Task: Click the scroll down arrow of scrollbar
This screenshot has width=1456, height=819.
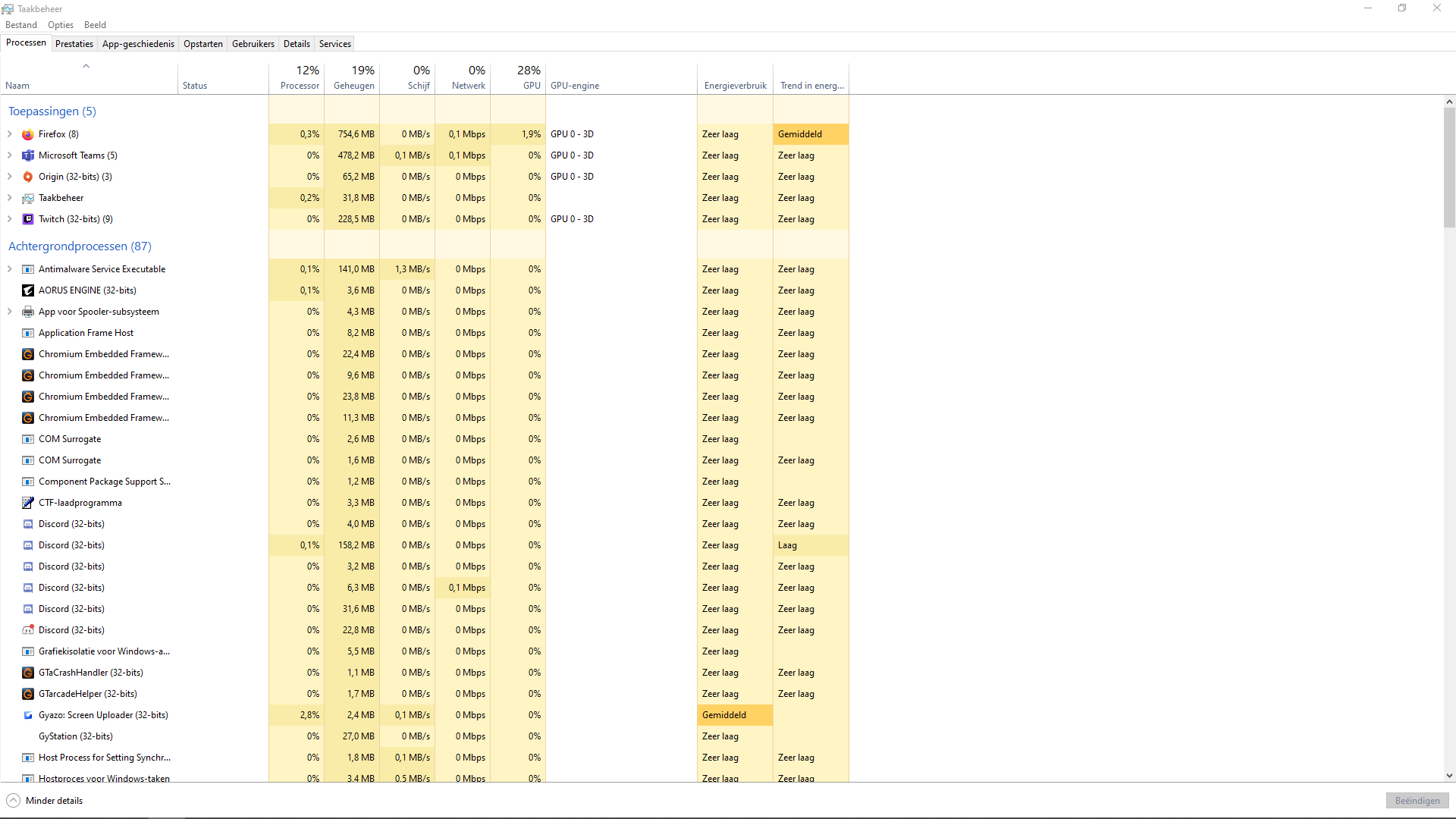Action: click(x=1449, y=776)
